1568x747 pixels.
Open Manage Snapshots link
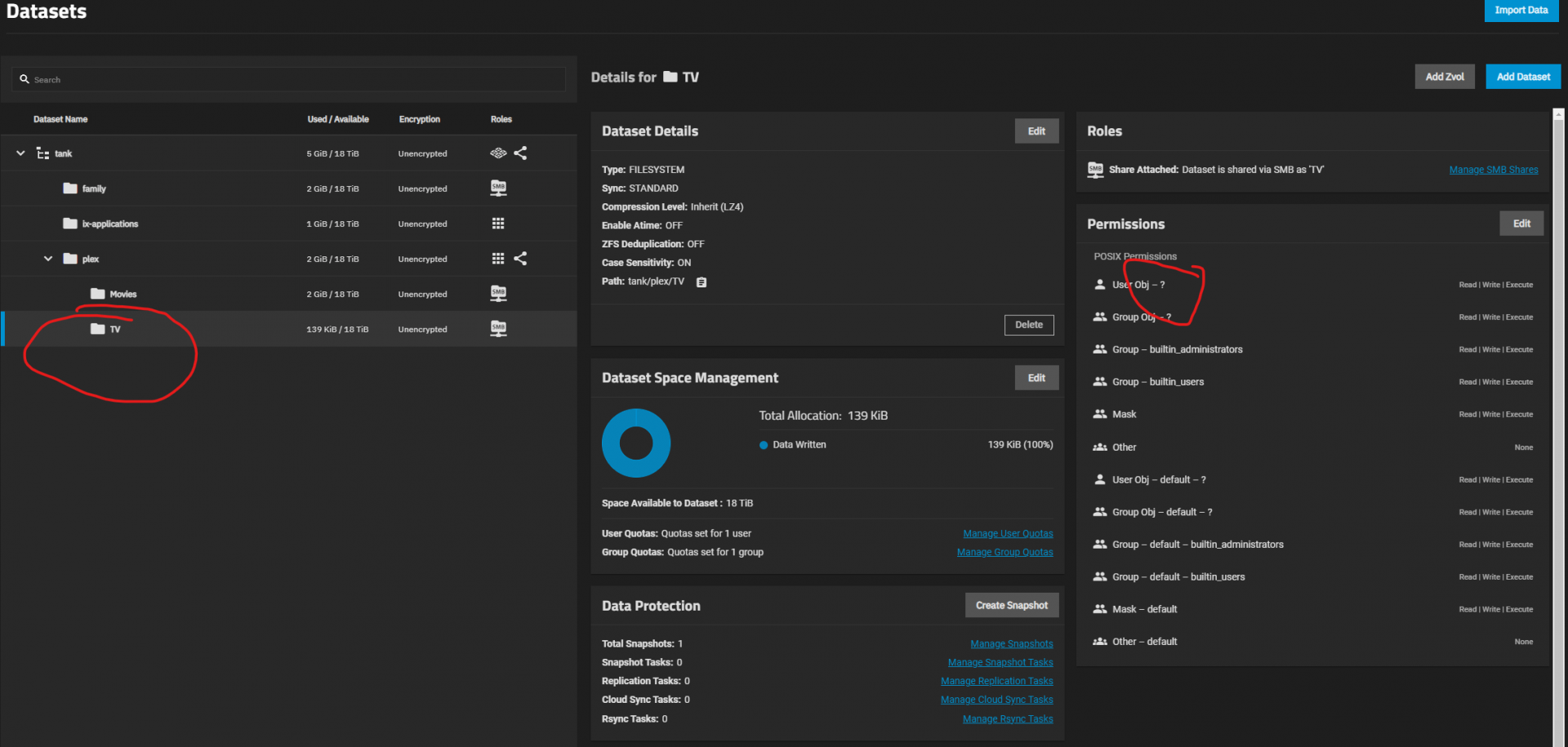tap(1012, 644)
